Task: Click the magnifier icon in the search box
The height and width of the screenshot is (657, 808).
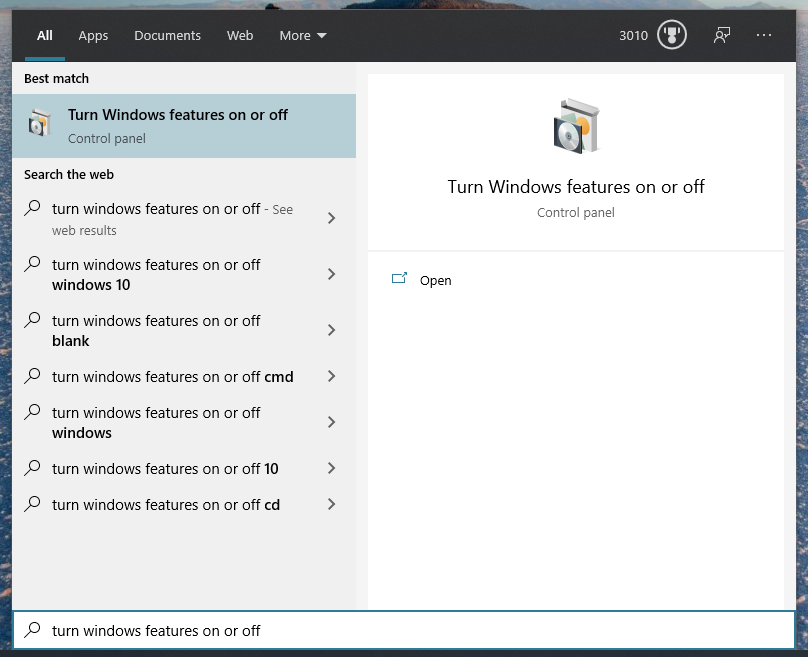Action: tap(32, 629)
